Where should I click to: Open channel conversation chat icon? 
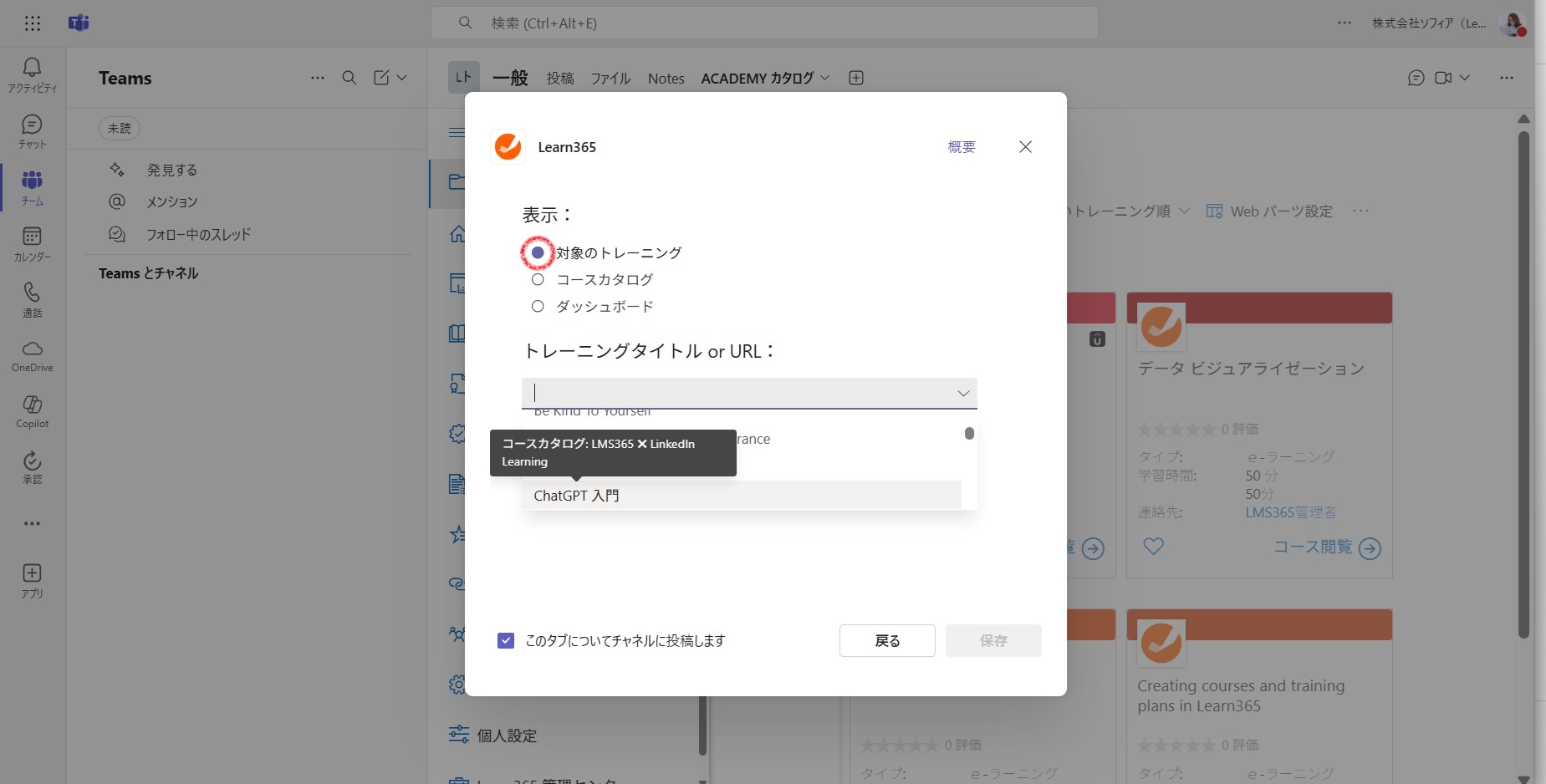pyautogui.click(x=1416, y=78)
